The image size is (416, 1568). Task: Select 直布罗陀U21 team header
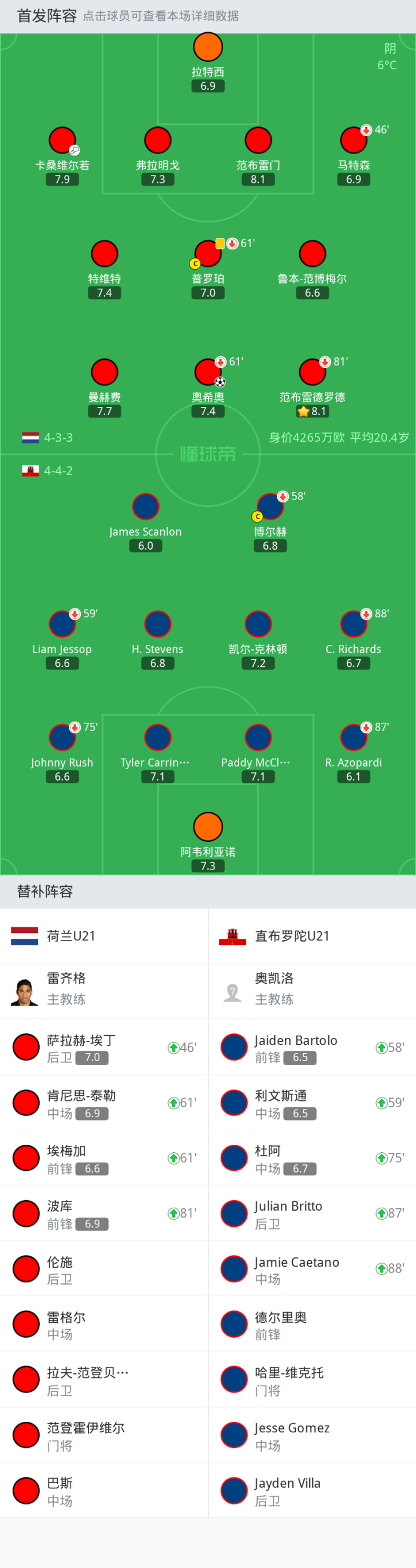click(312, 936)
